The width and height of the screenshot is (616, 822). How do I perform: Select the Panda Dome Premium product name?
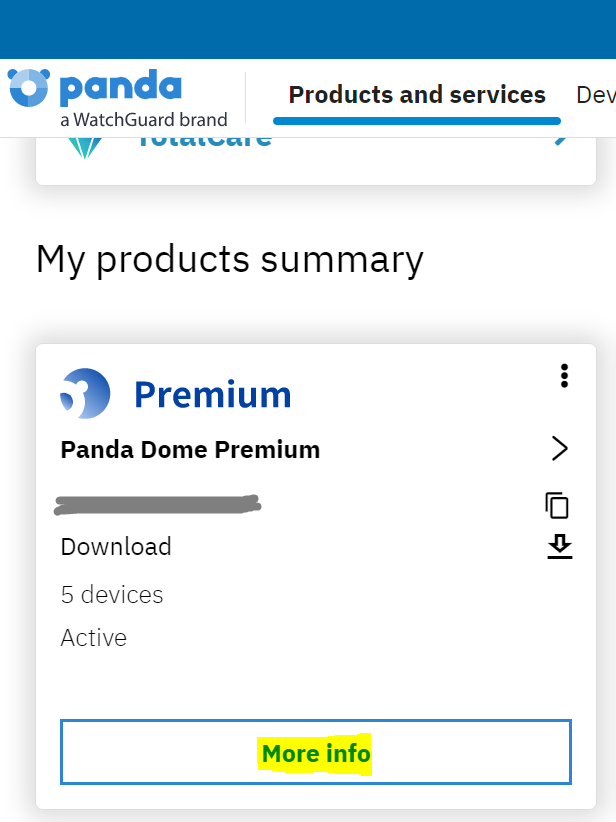(190, 450)
